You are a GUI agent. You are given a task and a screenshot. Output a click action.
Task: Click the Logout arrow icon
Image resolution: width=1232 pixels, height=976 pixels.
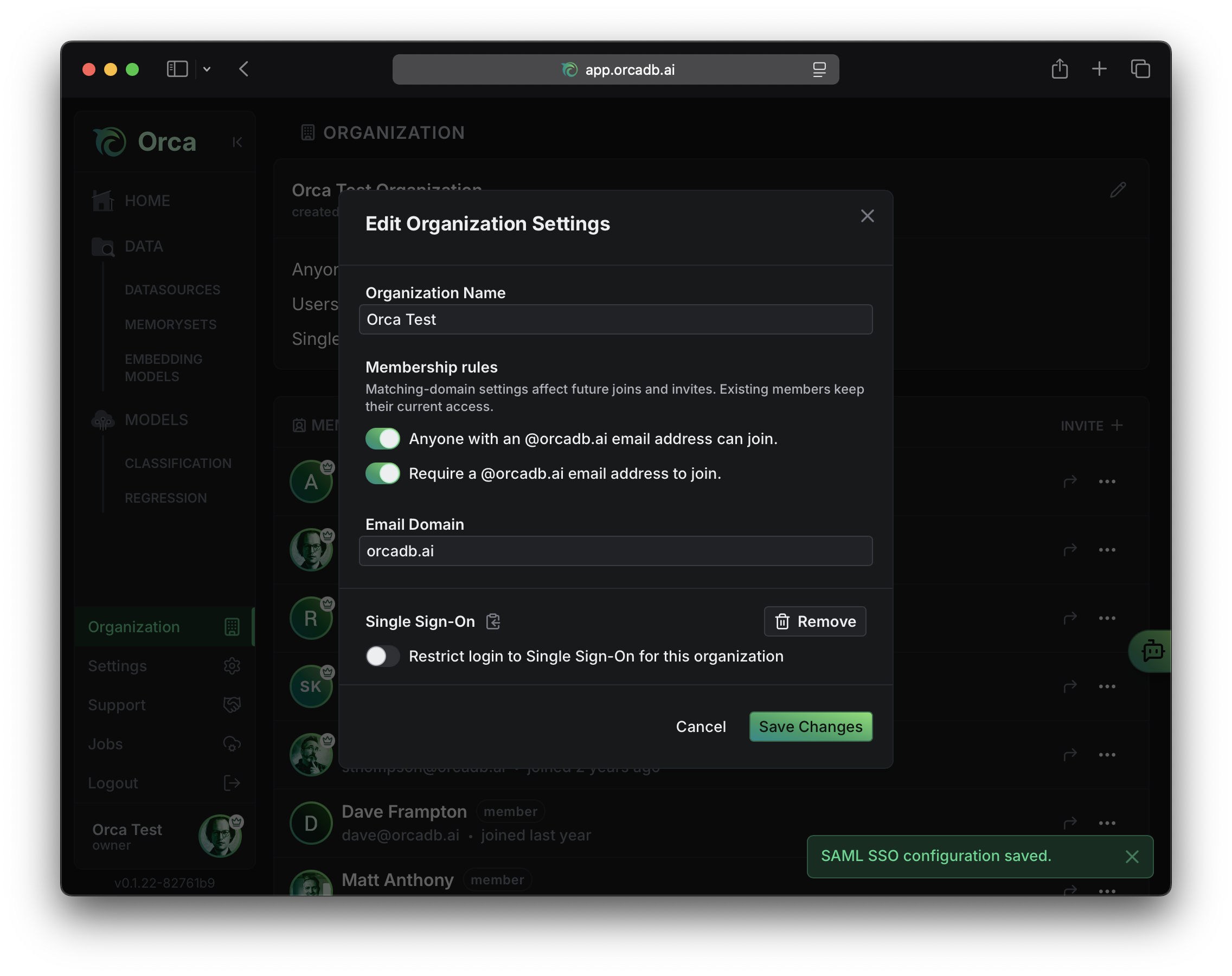coord(232,783)
